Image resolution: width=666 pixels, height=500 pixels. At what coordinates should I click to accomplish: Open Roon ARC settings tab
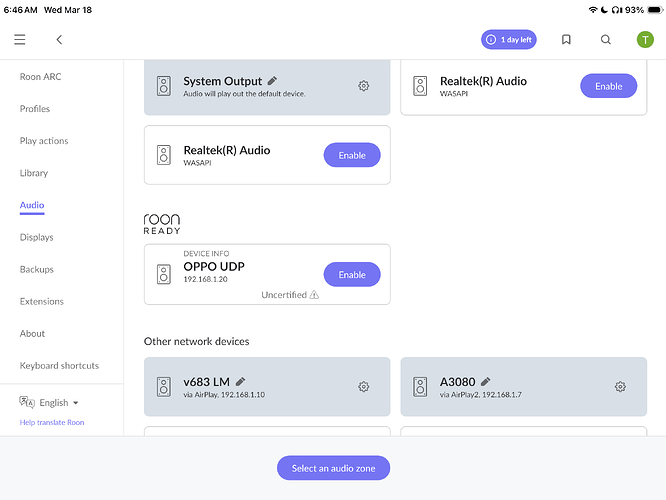point(40,76)
